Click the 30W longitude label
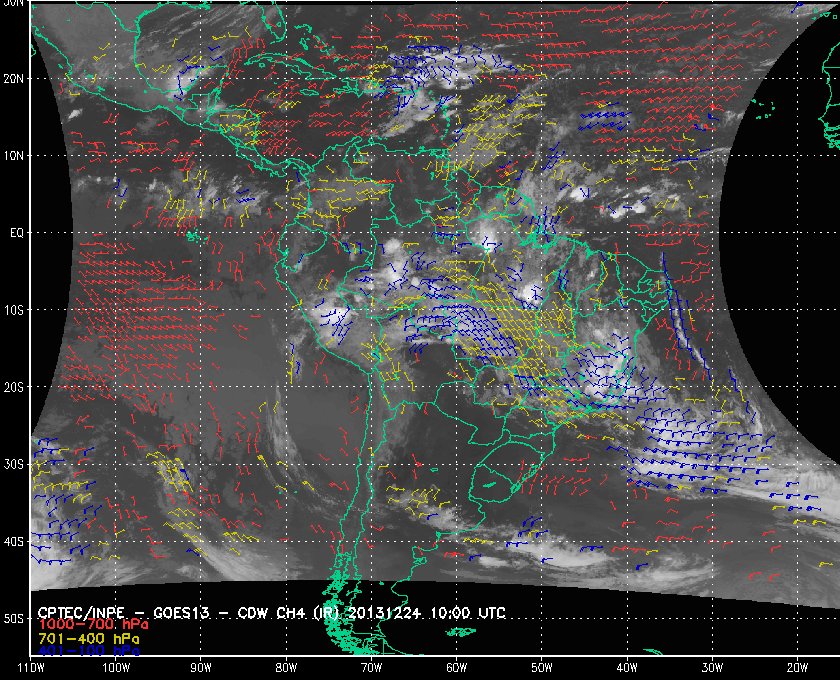The width and height of the screenshot is (840, 680). pos(712,668)
